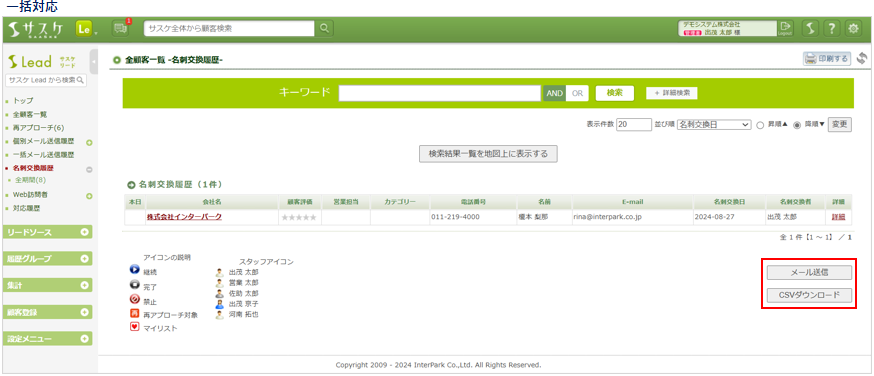Viewport: 874px width, 376px height.
Task: Click the magnifier search icon in top bar
Action: (325, 28)
